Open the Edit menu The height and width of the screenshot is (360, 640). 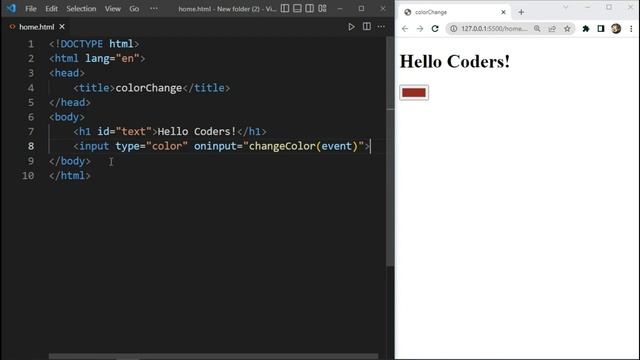(x=51, y=9)
